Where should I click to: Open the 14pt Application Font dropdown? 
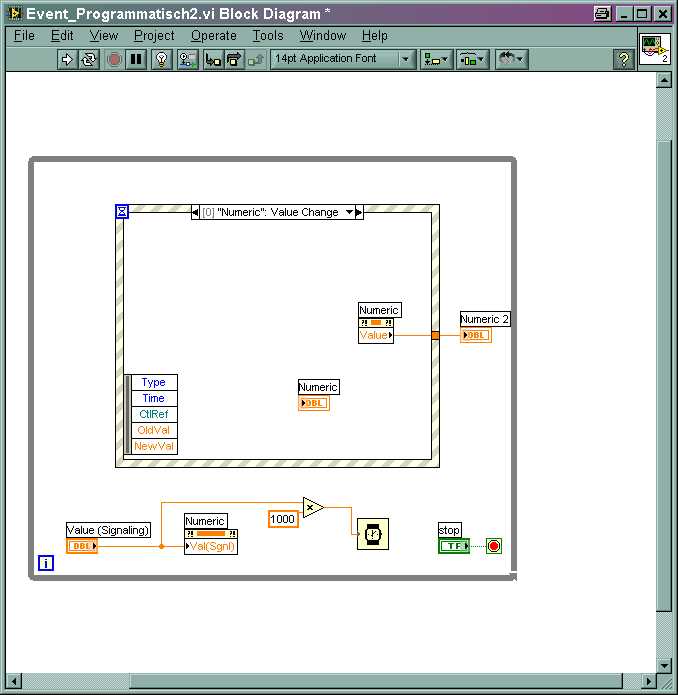tap(343, 59)
